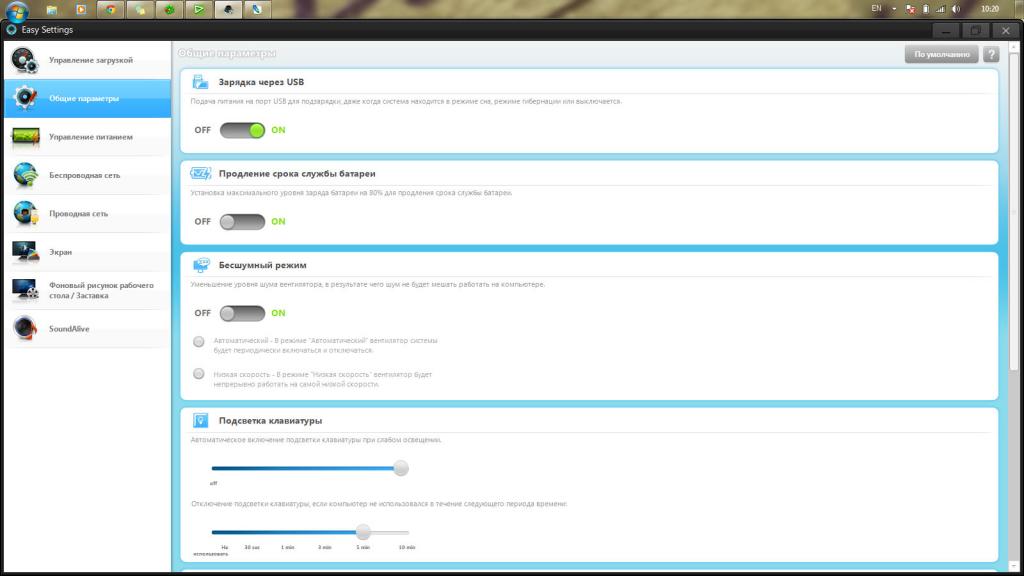Close the Easy Settings window

[x=1006, y=31]
